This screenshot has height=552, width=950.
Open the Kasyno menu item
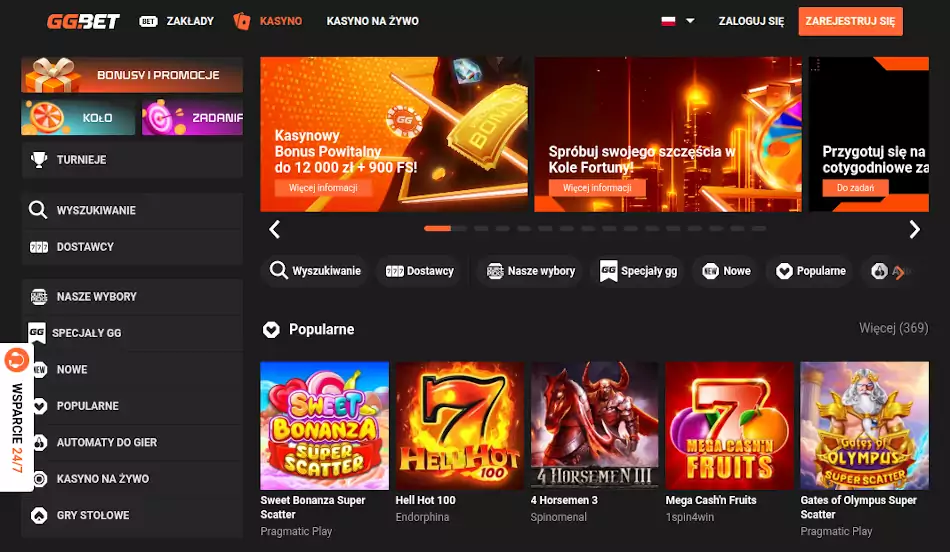(x=281, y=21)
